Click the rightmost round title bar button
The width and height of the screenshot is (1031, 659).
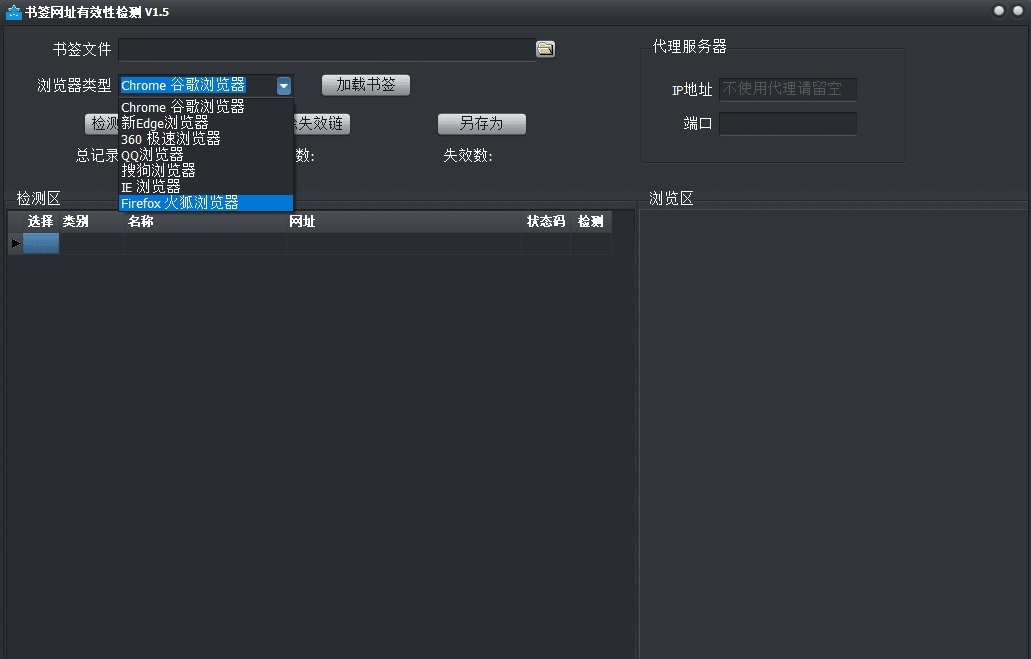pyautogui.click(x=1018, y=11)
